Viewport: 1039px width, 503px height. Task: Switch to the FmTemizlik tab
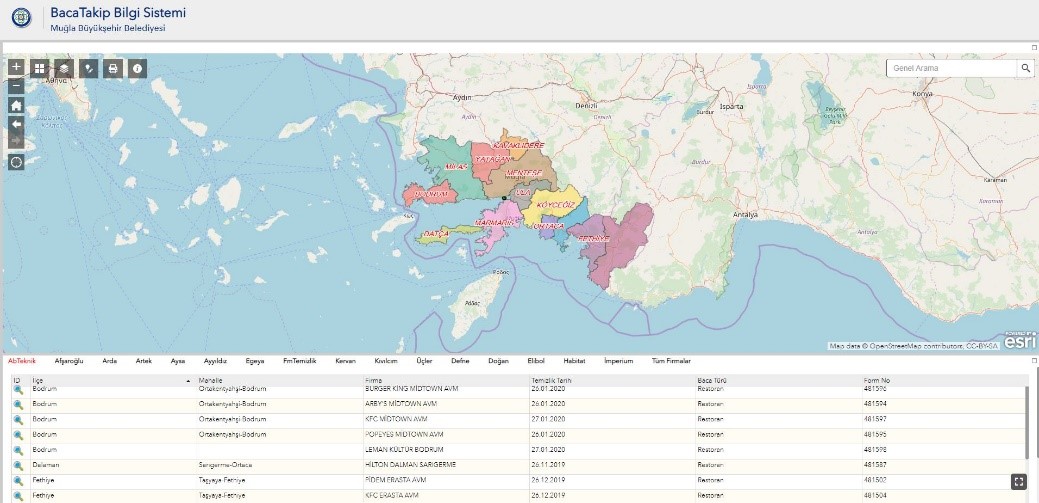tap(300, 361)
